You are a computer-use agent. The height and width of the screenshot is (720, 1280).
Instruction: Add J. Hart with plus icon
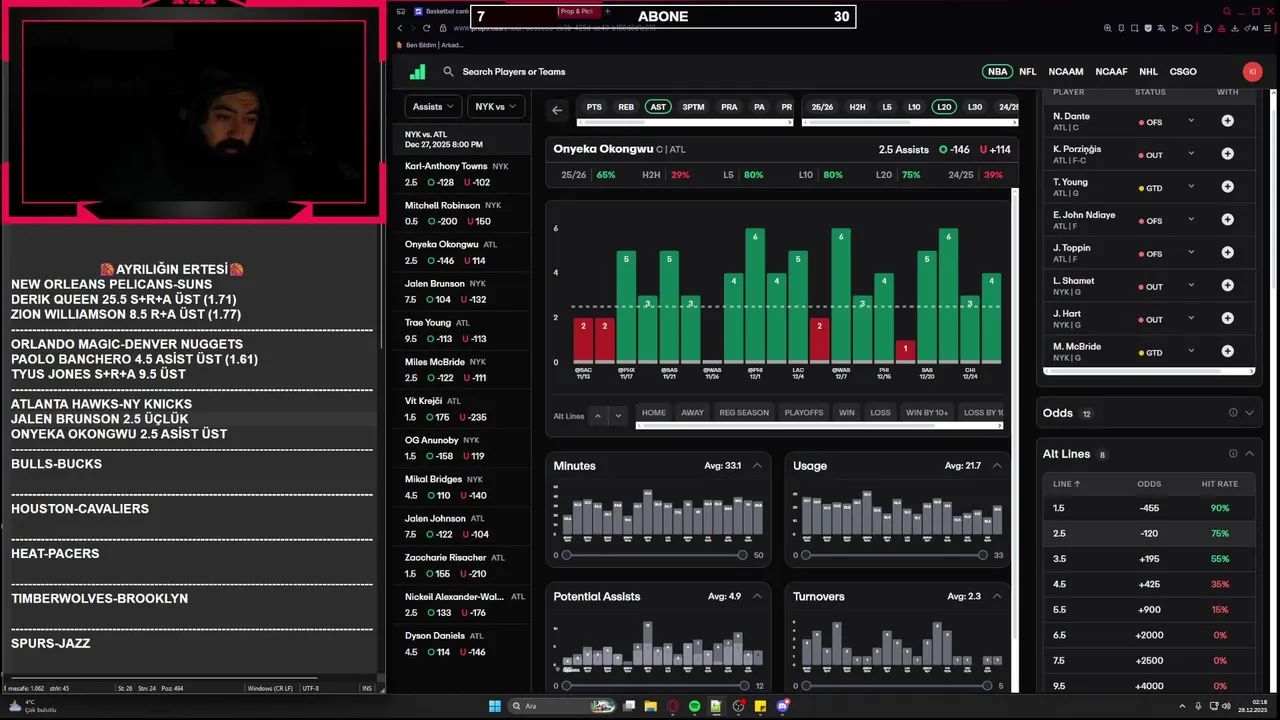pos(1227,319)
